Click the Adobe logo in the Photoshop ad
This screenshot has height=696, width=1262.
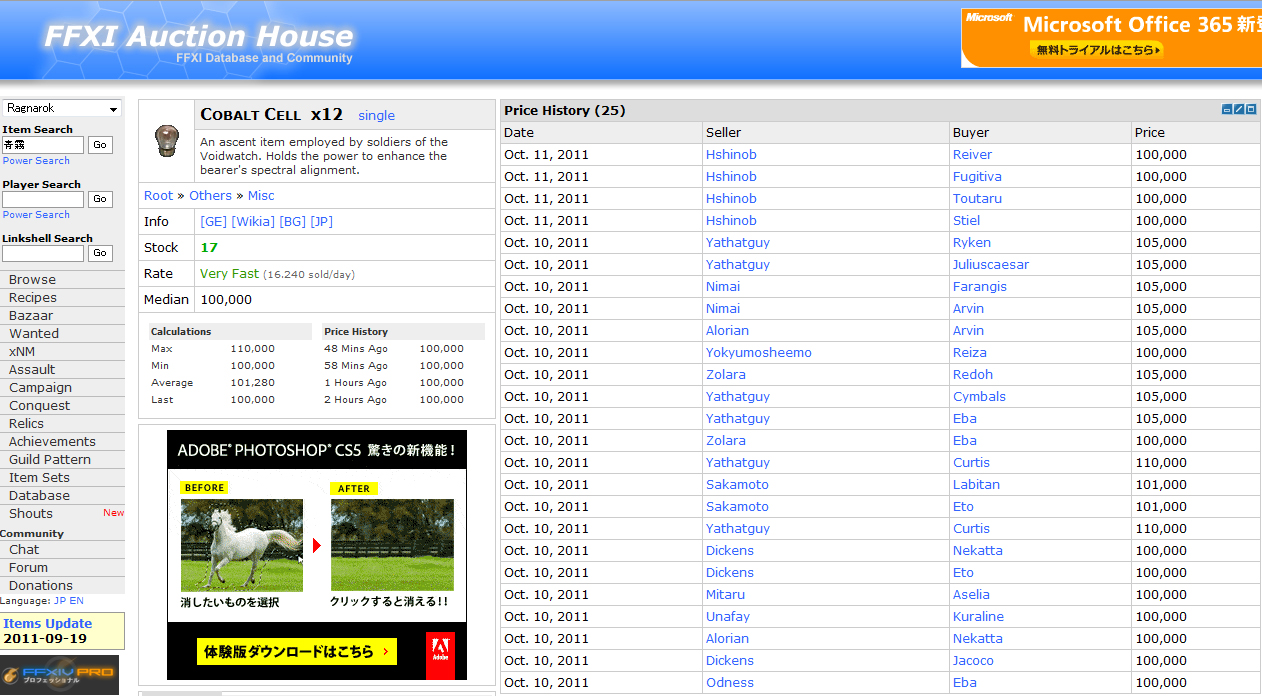[440, 655]
